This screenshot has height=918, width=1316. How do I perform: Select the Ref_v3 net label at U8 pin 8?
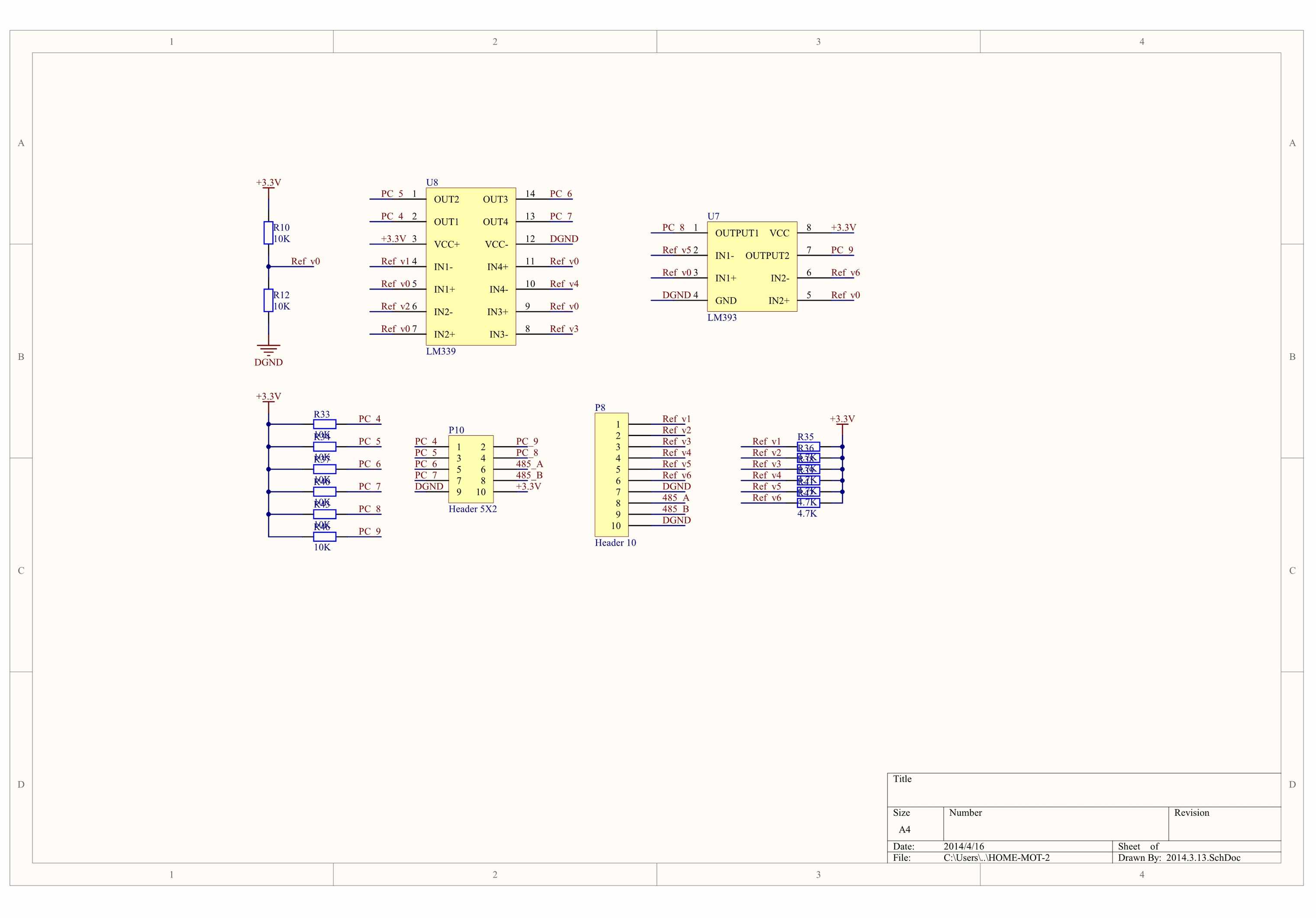[564, 329]
